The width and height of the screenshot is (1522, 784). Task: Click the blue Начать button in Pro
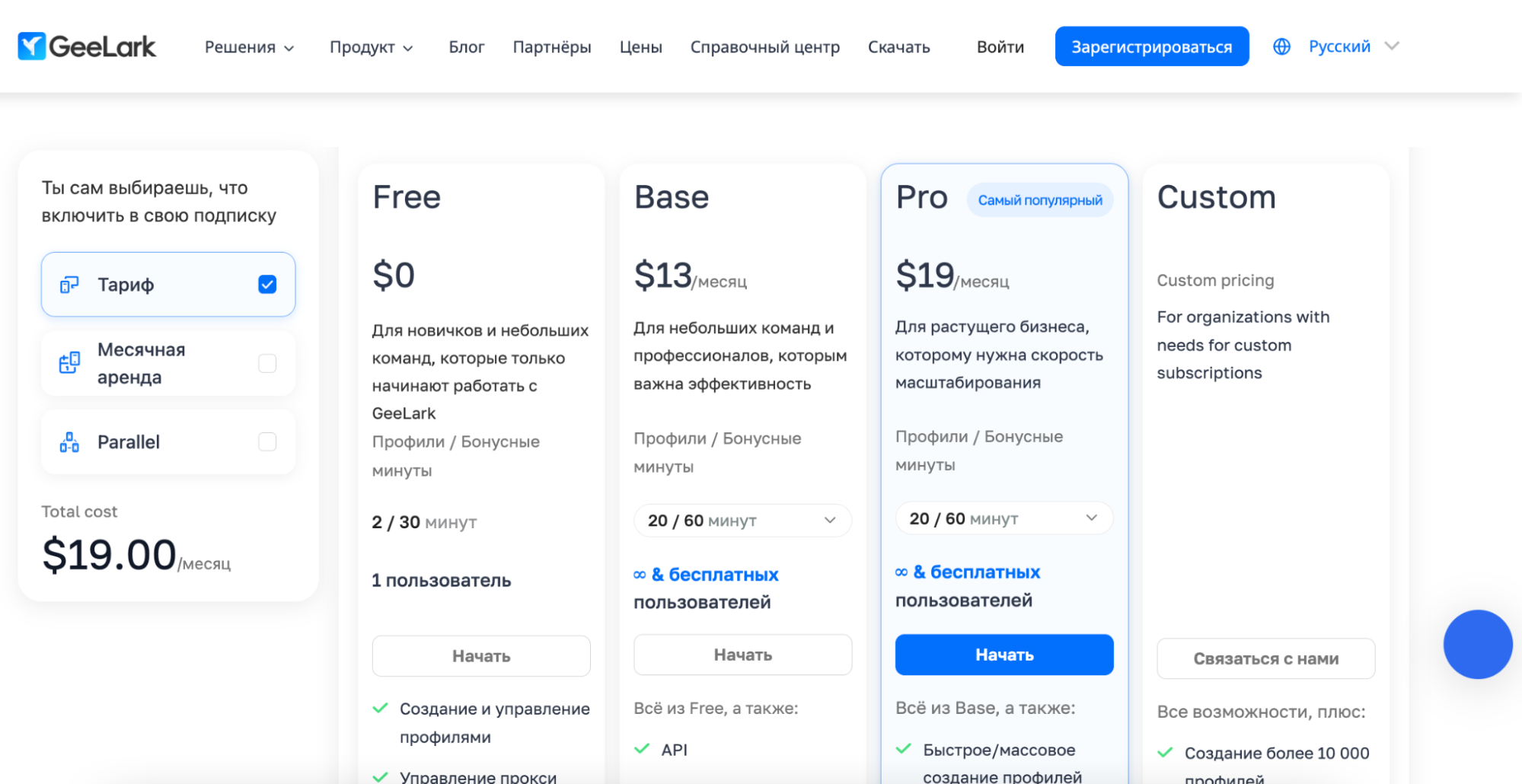coord(1004,655)
